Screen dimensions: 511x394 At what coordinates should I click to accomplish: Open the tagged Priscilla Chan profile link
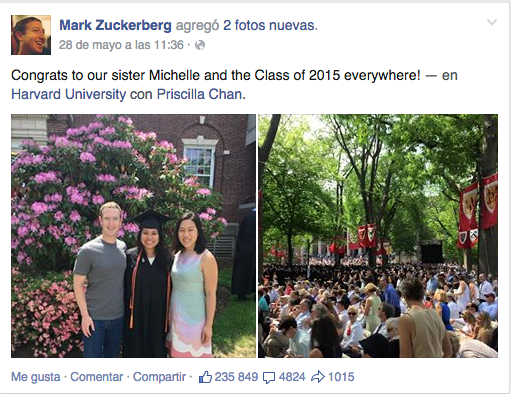[x=199, y=94]
